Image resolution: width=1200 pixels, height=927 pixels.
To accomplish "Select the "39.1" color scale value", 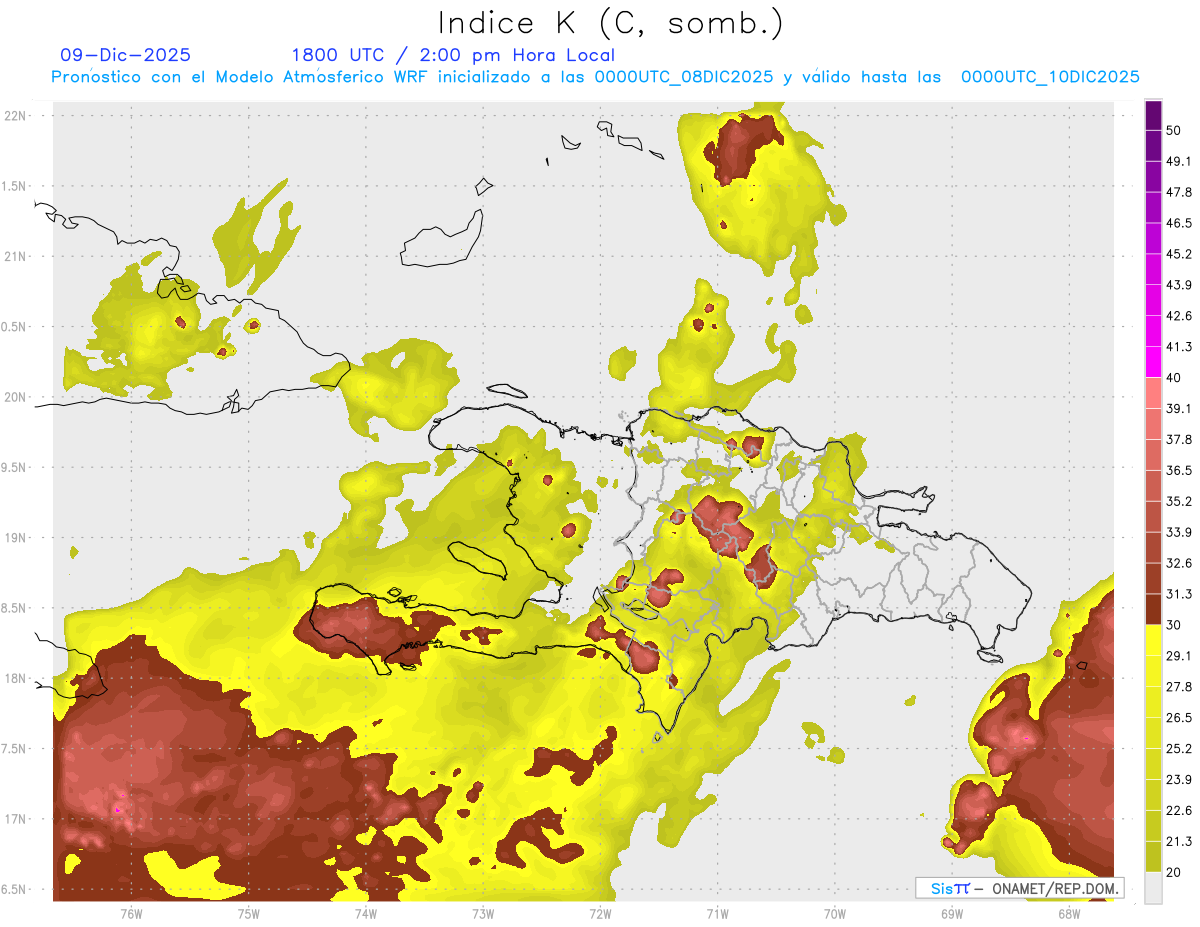I will (x=1179, y=409).
